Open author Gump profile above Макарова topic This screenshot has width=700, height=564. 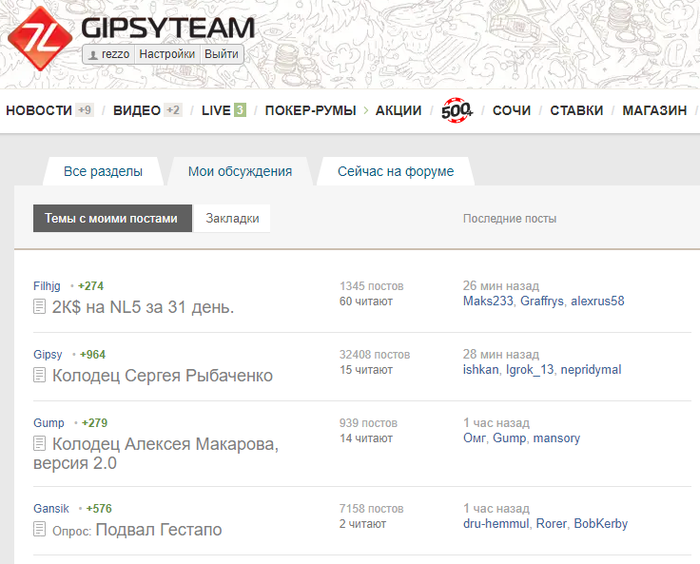pyautogui.click(x=49, y=423)
